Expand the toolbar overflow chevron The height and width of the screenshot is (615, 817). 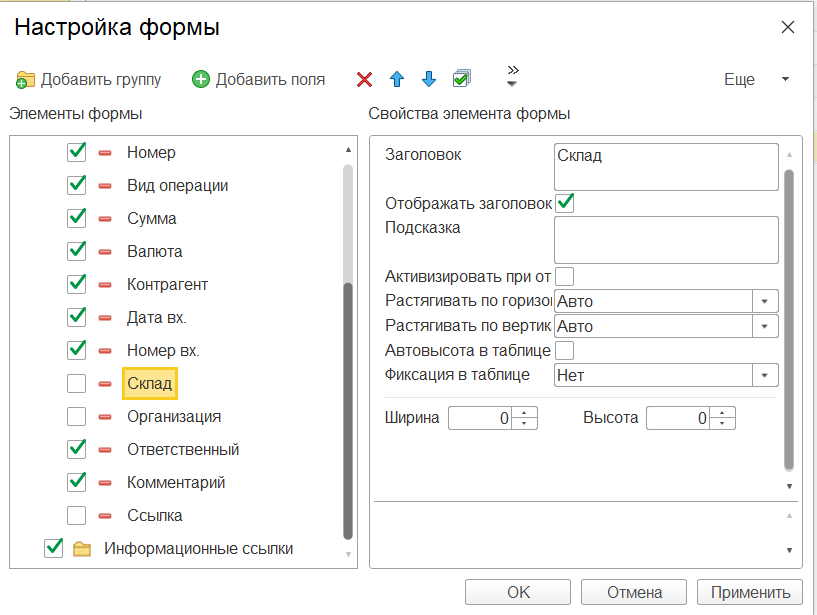click(513, 76)
